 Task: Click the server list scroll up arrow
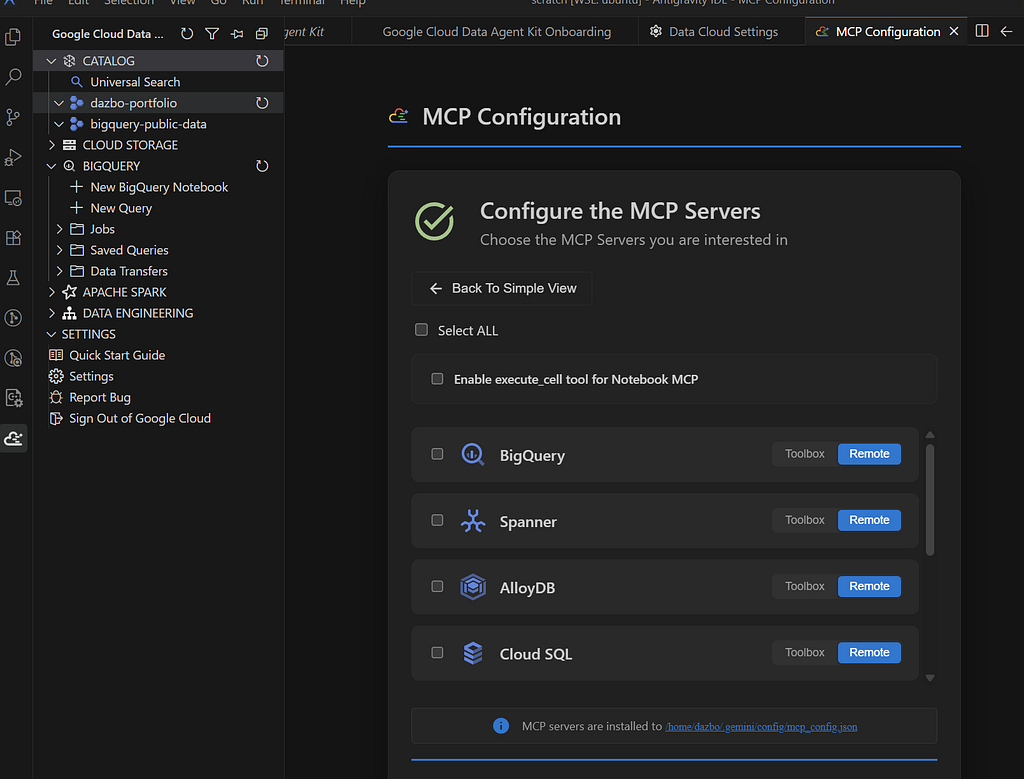[930, 435]
